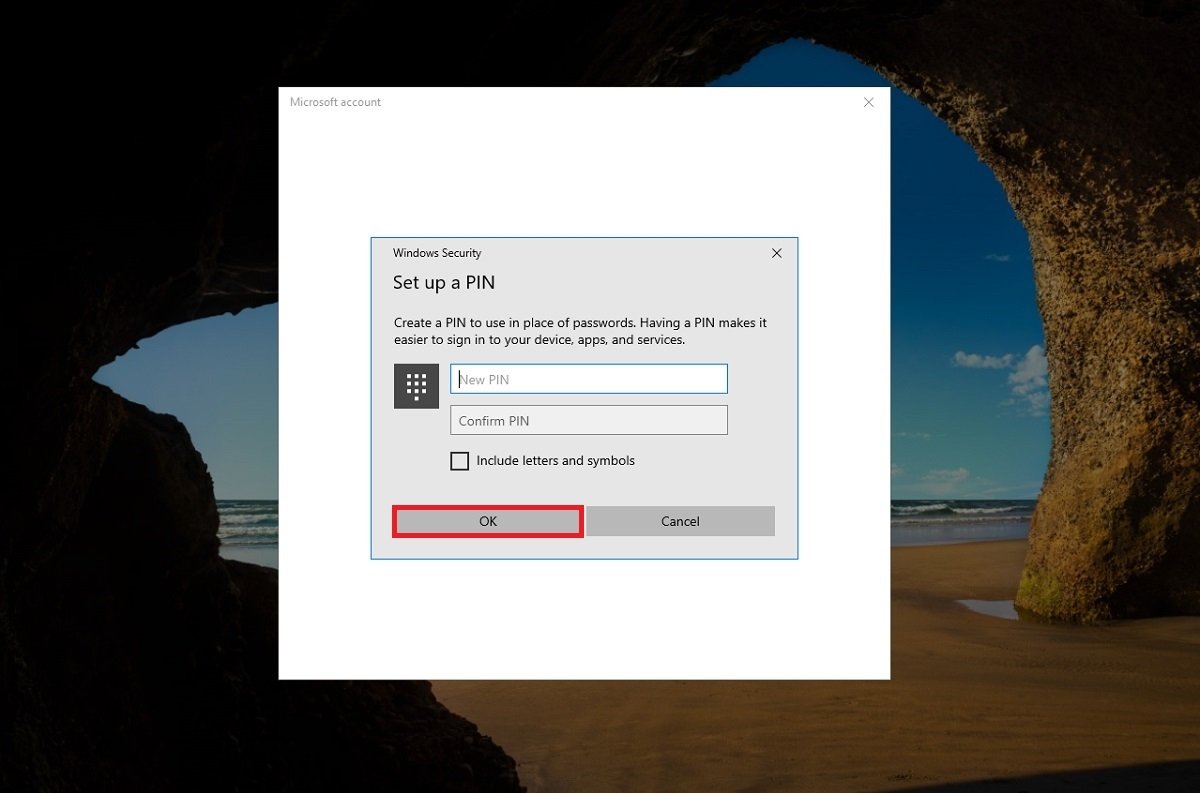This screenshot has height=793, width=1200.
Task: Click the PIN keypad icon
Action: coord(417,386)
